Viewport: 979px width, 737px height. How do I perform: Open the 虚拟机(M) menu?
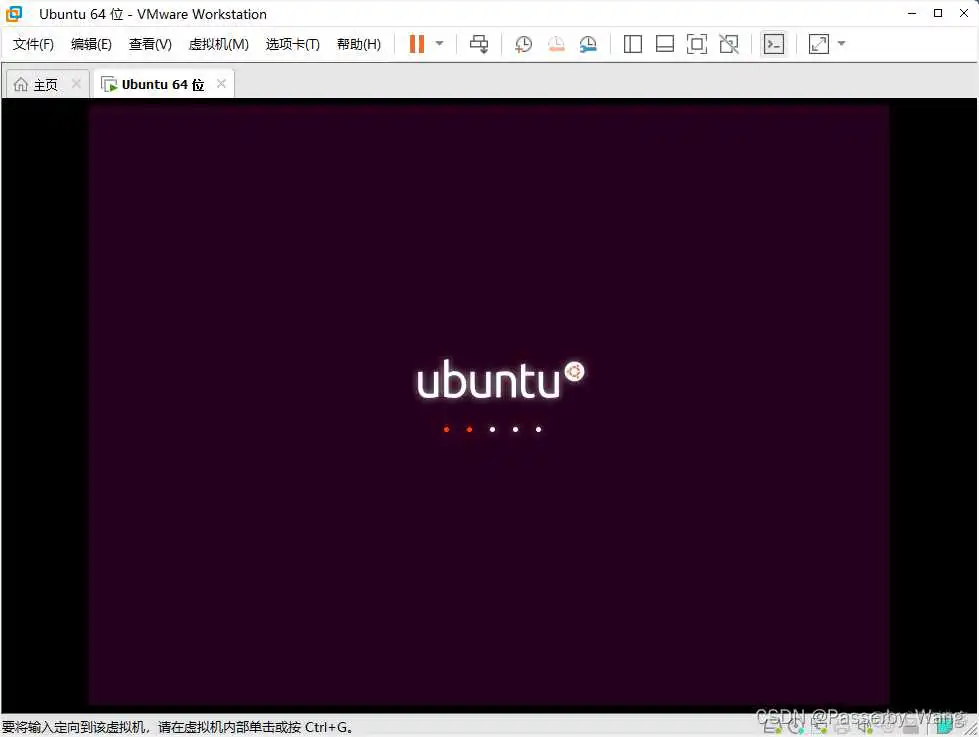[x=218, y=44]
